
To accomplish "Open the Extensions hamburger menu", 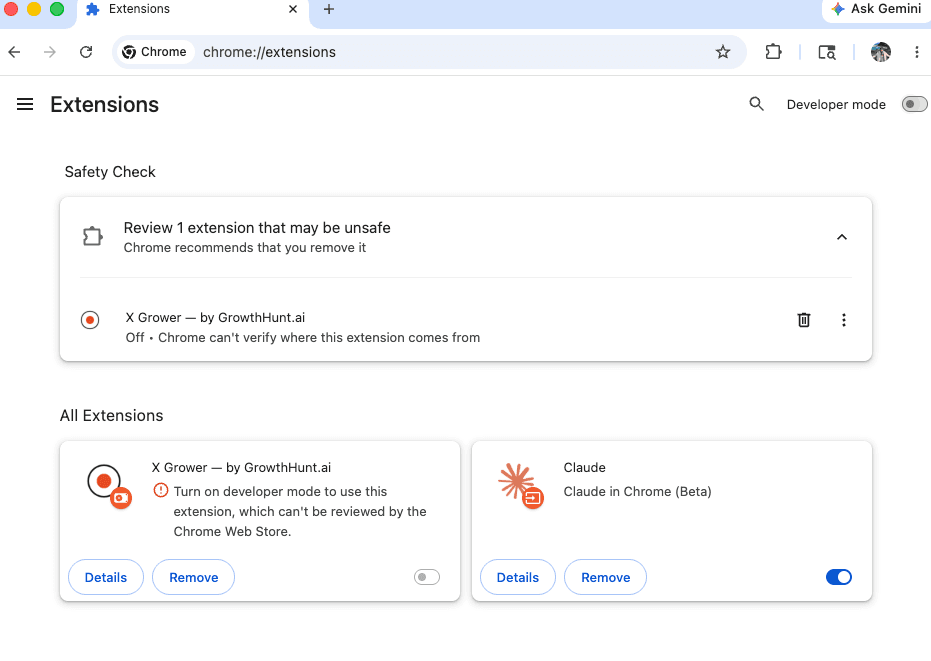I will (25, 105).
